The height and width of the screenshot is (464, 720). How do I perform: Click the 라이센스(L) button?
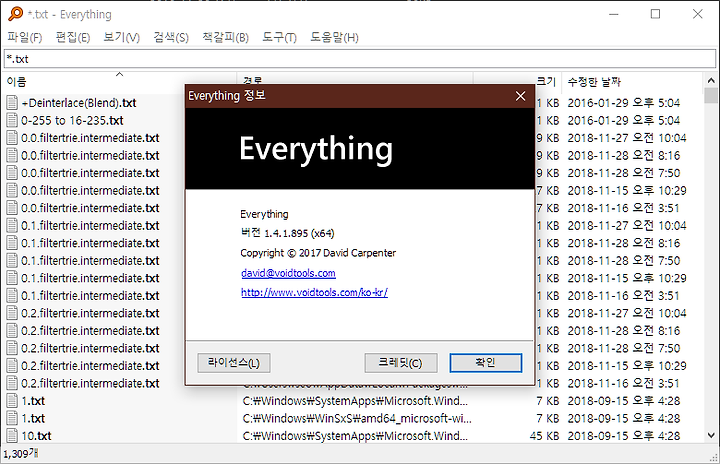(234, 363)
